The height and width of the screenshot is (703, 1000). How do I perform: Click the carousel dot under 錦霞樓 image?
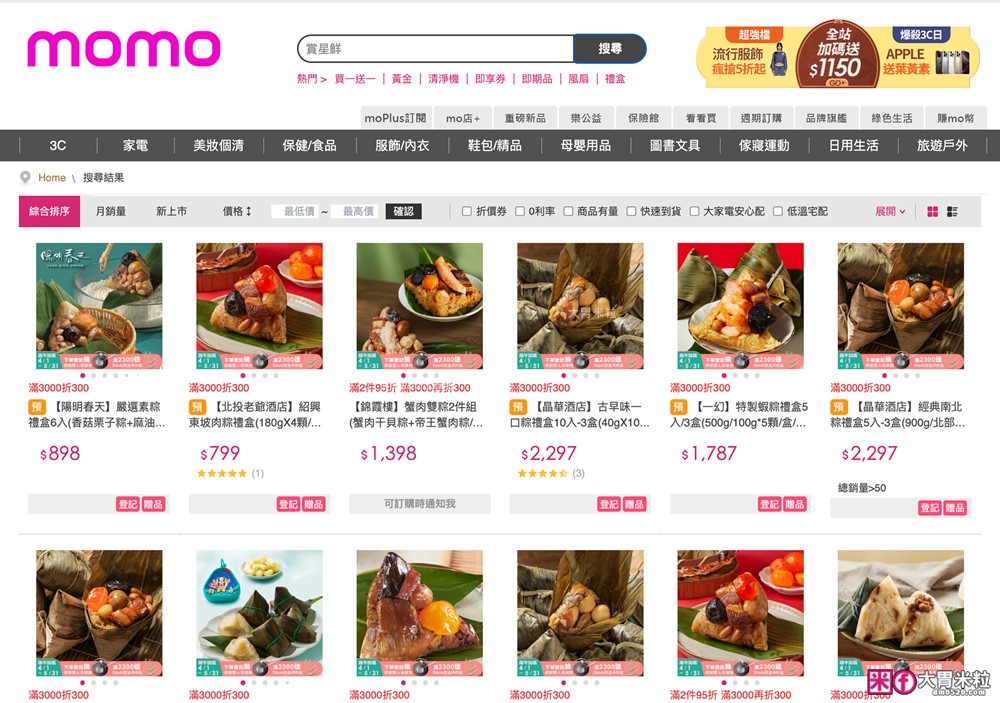click(403, 376)
